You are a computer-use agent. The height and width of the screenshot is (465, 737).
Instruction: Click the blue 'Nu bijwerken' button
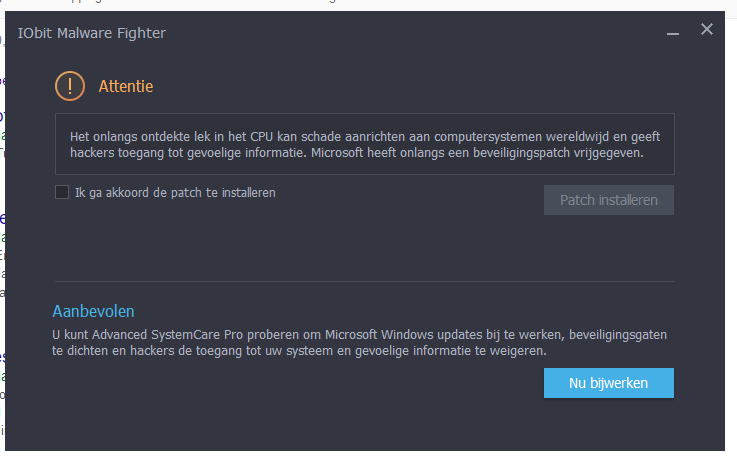(x=609, y=383)
